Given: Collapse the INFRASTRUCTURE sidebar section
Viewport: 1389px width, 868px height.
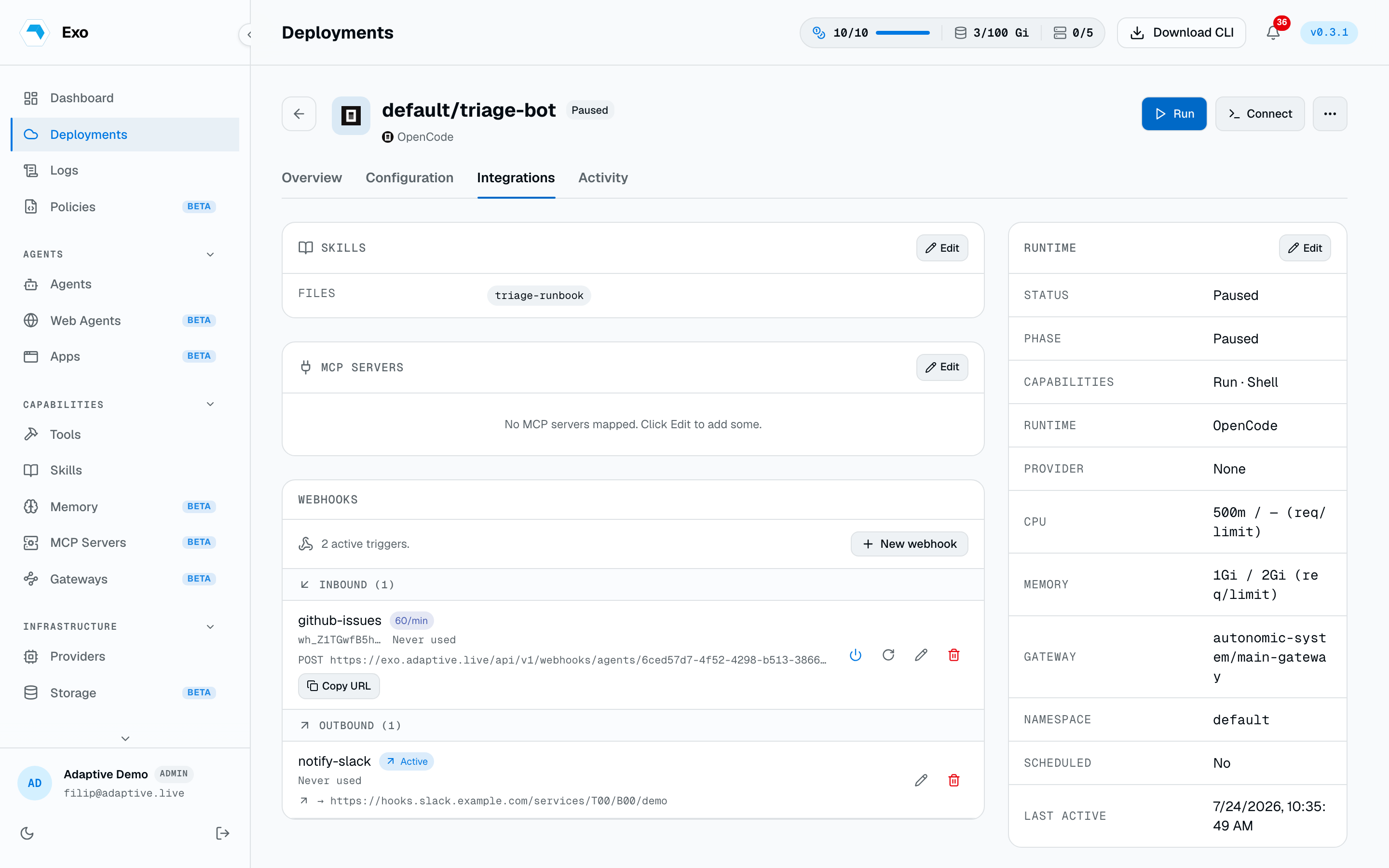Looking at the screenshot, I should pos(210,626).
